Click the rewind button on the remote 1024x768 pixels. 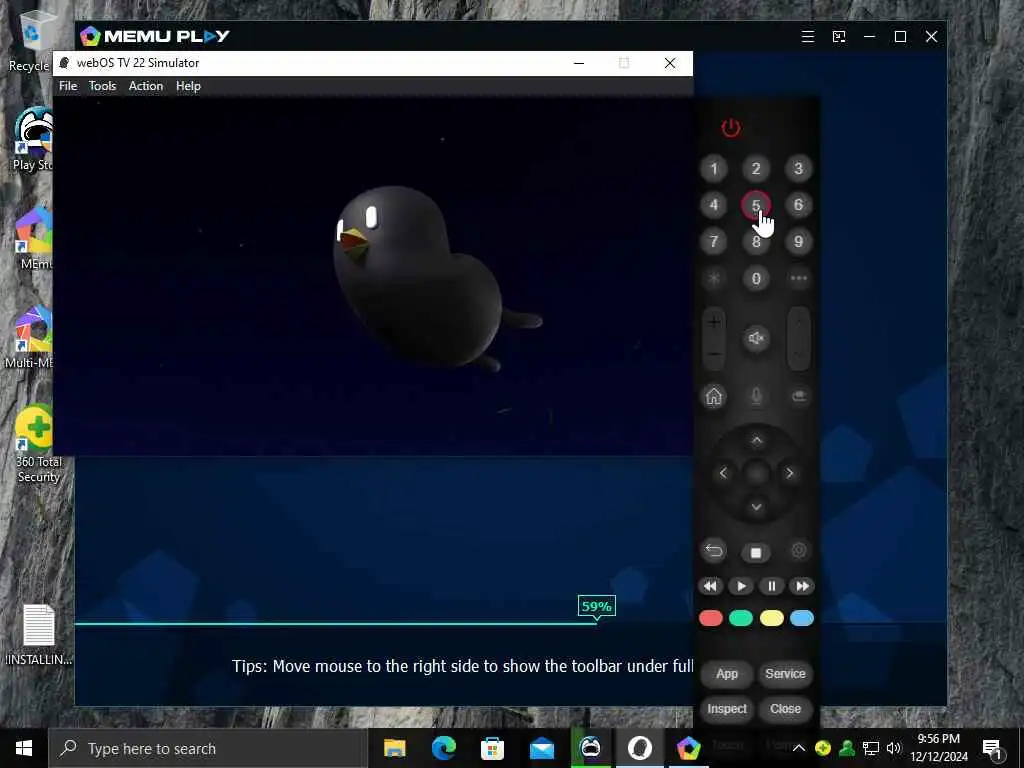(711, 586)
